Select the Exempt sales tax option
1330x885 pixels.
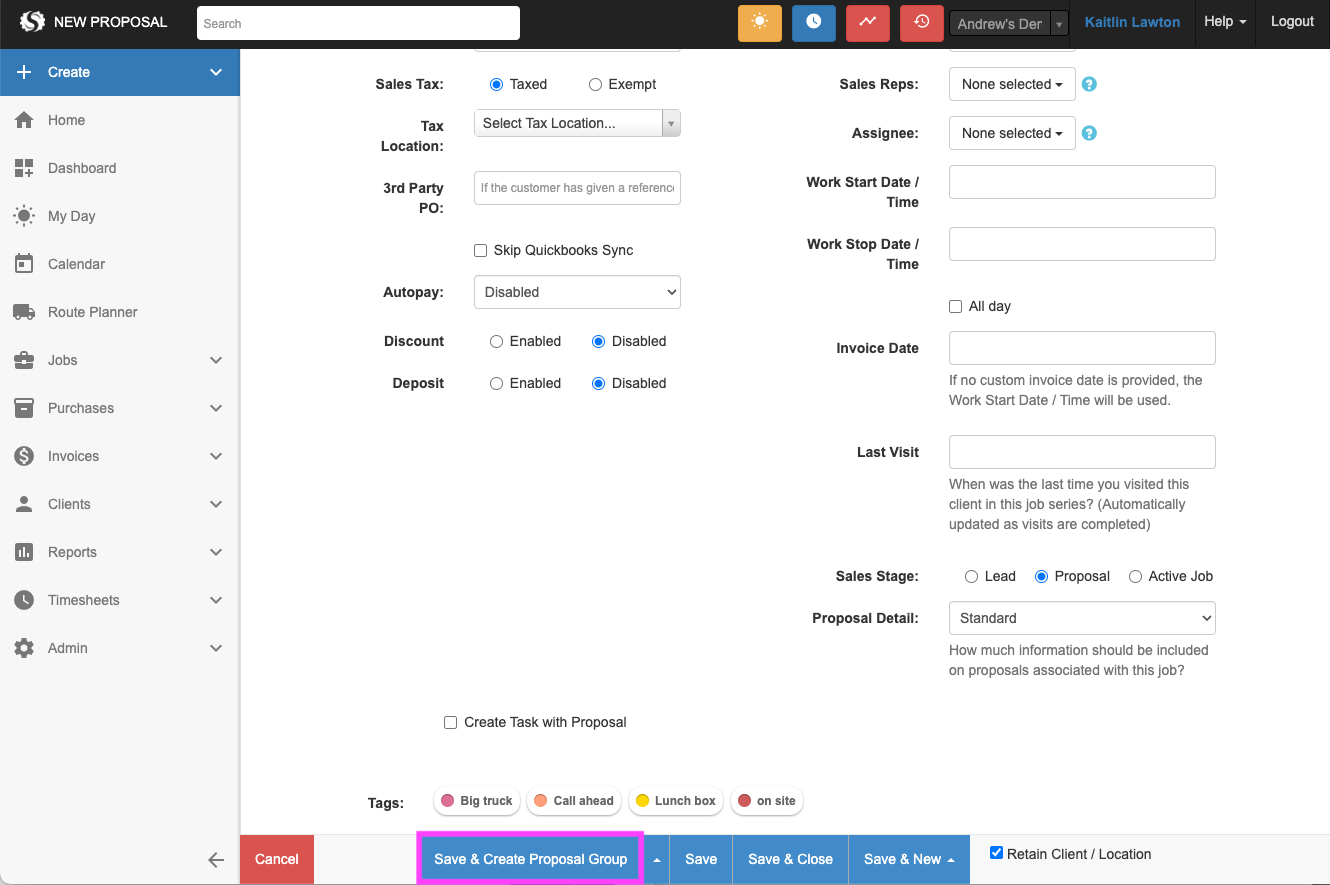[596, 85]
